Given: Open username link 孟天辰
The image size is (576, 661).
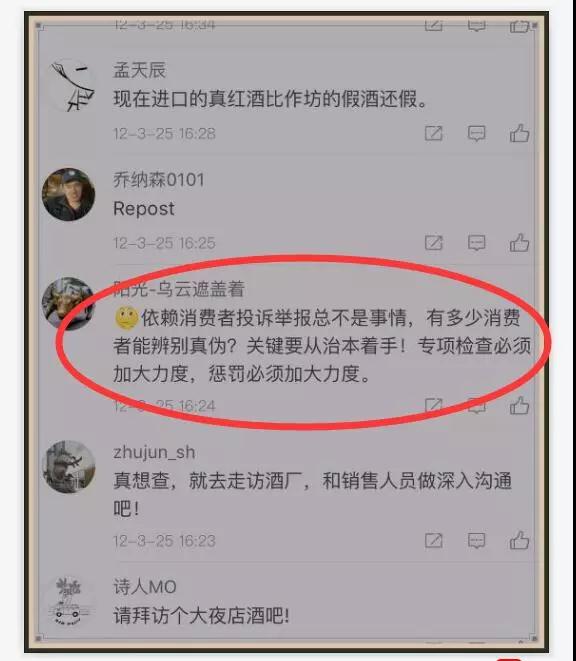Looking at the screenshot, I should [140, 70].
